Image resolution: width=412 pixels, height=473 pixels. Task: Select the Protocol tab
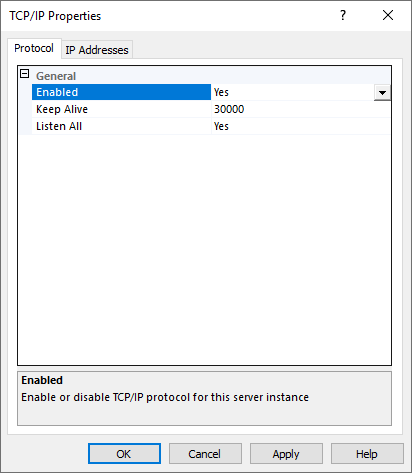point(34,48)
